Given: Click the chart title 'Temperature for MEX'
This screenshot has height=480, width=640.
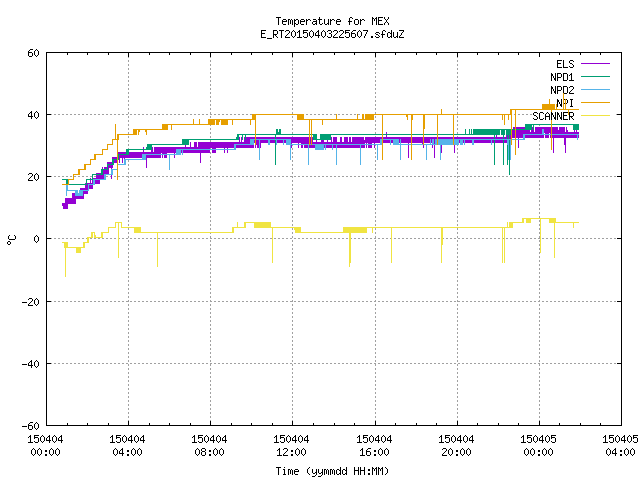Looking at the screenshot, I should pos(332,21).
